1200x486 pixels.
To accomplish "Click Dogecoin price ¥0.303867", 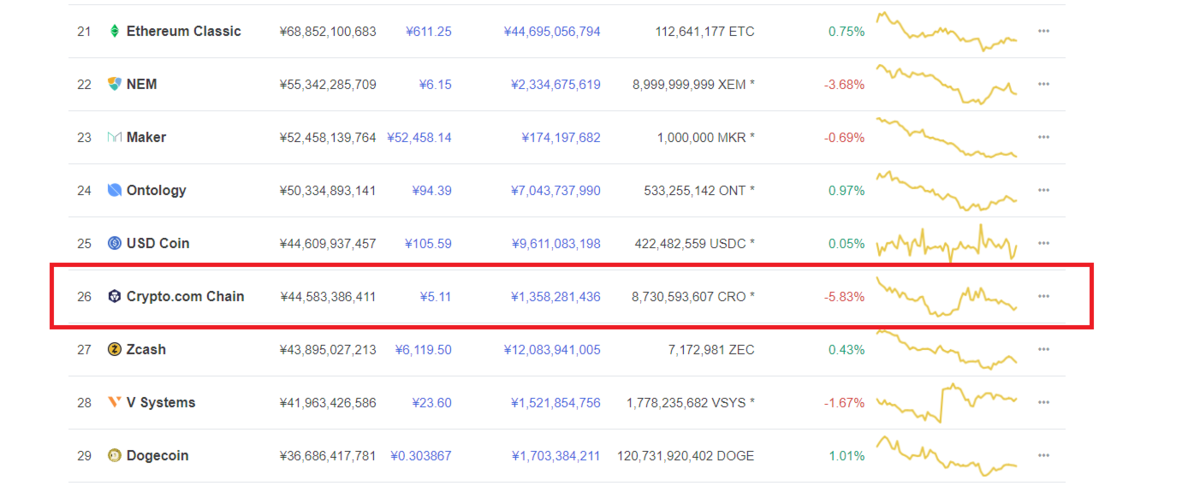I will 420,455.
